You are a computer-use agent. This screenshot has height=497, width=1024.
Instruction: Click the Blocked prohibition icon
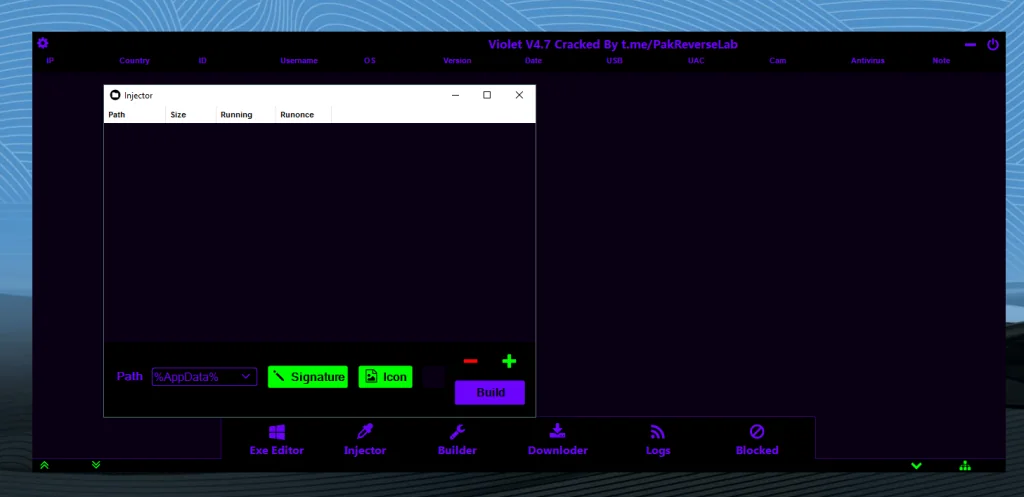(757, 432)
